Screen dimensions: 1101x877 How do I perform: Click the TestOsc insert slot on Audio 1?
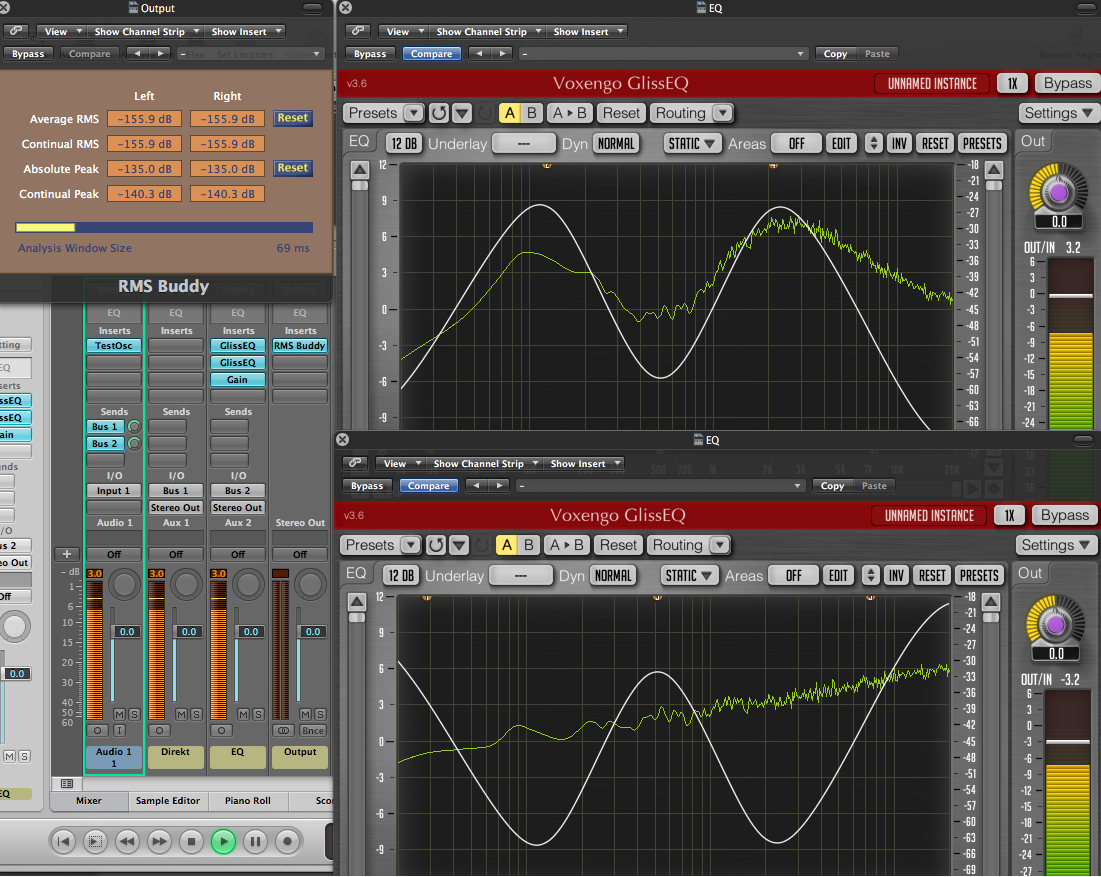[x=114, y=345]
